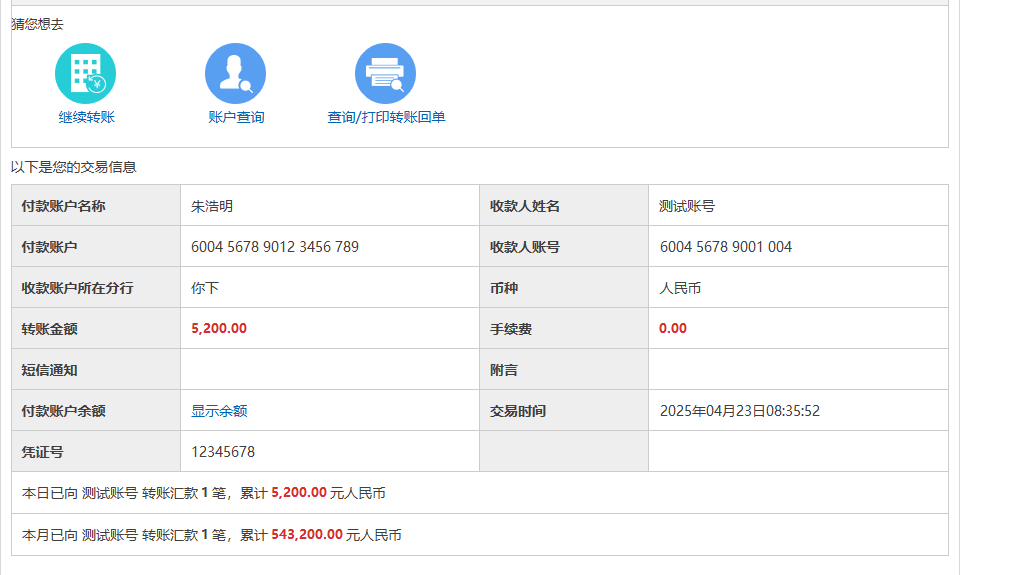
Task: Click the payee name 测试账号 in the table
Action: tap(687, 206)
